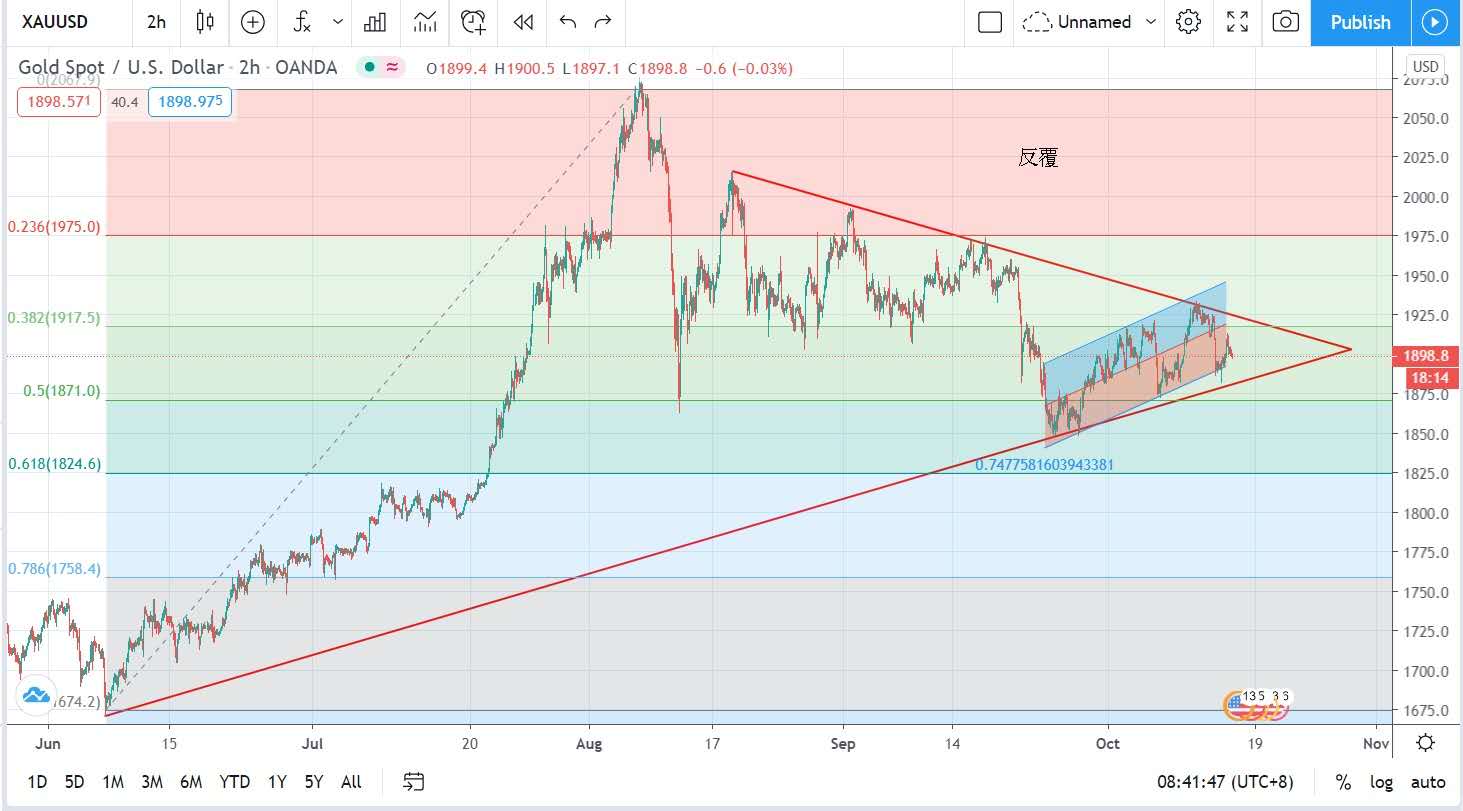
Task: Switch to the YTD date range
Action: coord(235,782)
